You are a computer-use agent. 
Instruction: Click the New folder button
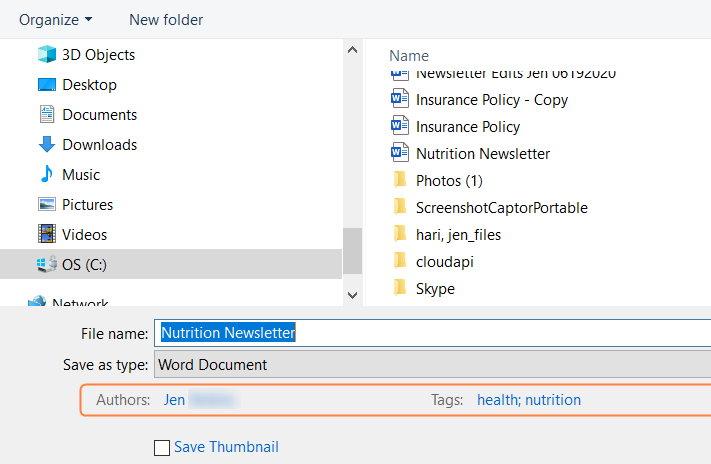coord(166,19)
